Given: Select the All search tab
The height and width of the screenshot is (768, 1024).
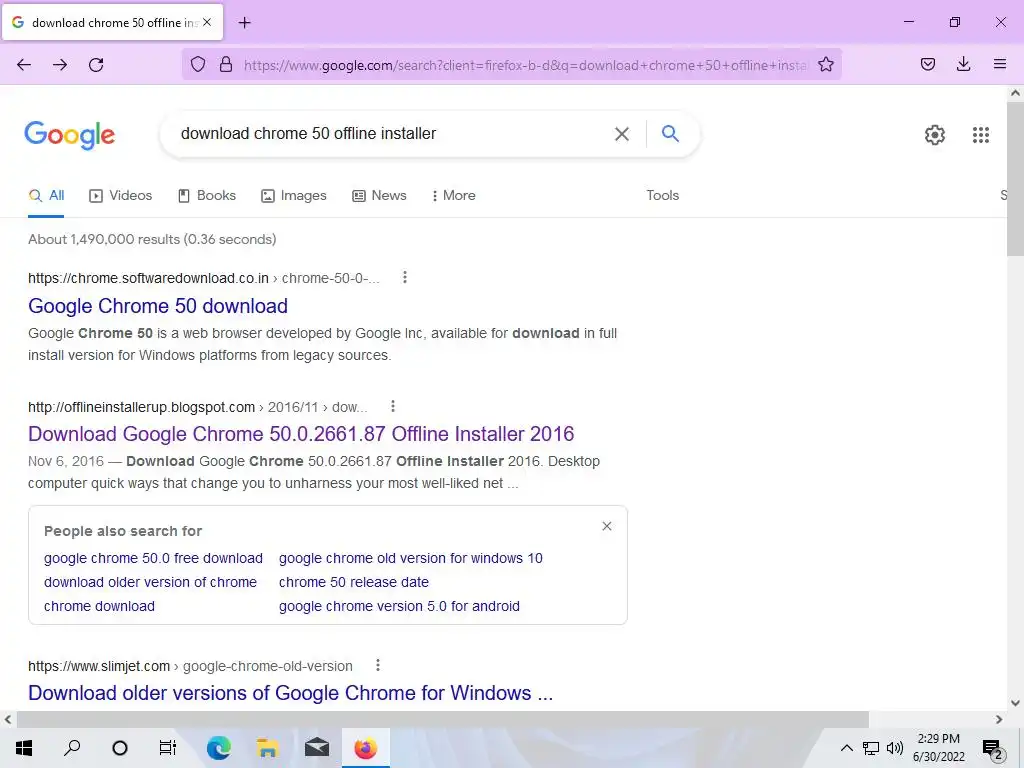Looking at the screenshot, I should click(x=46, y=195).
